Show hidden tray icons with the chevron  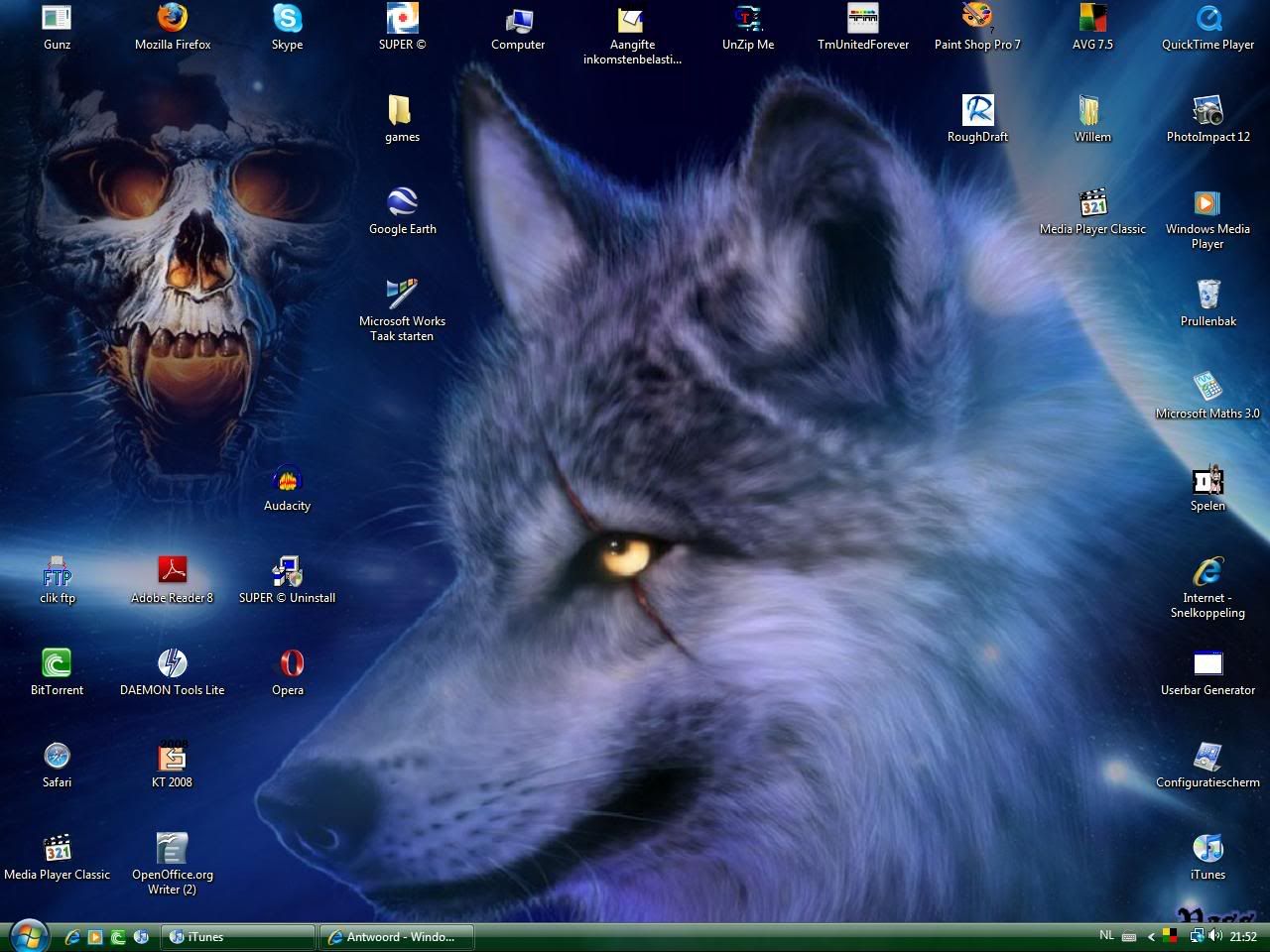[x=1151, y=937]
